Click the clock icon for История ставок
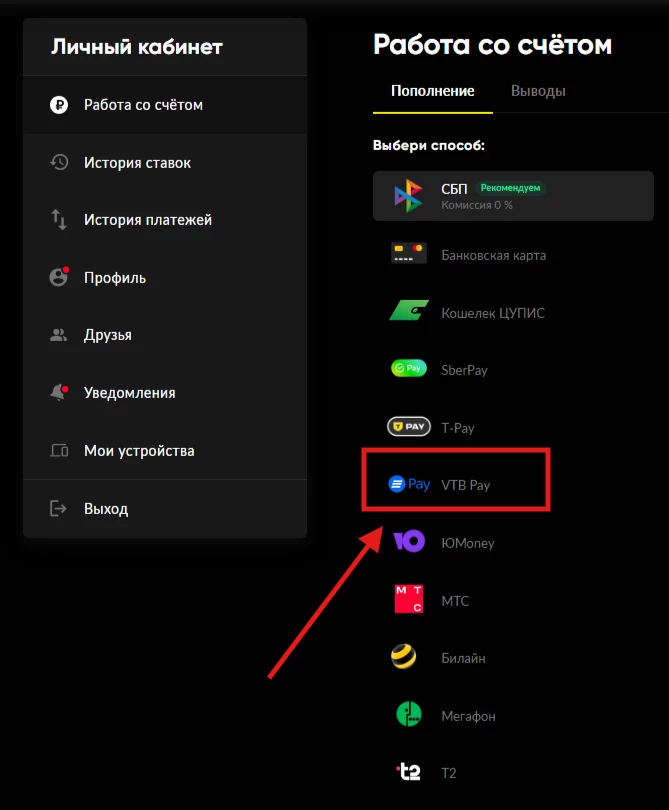Image resolution: width=669 pixels, height=810 pixels. coord(59,162)
